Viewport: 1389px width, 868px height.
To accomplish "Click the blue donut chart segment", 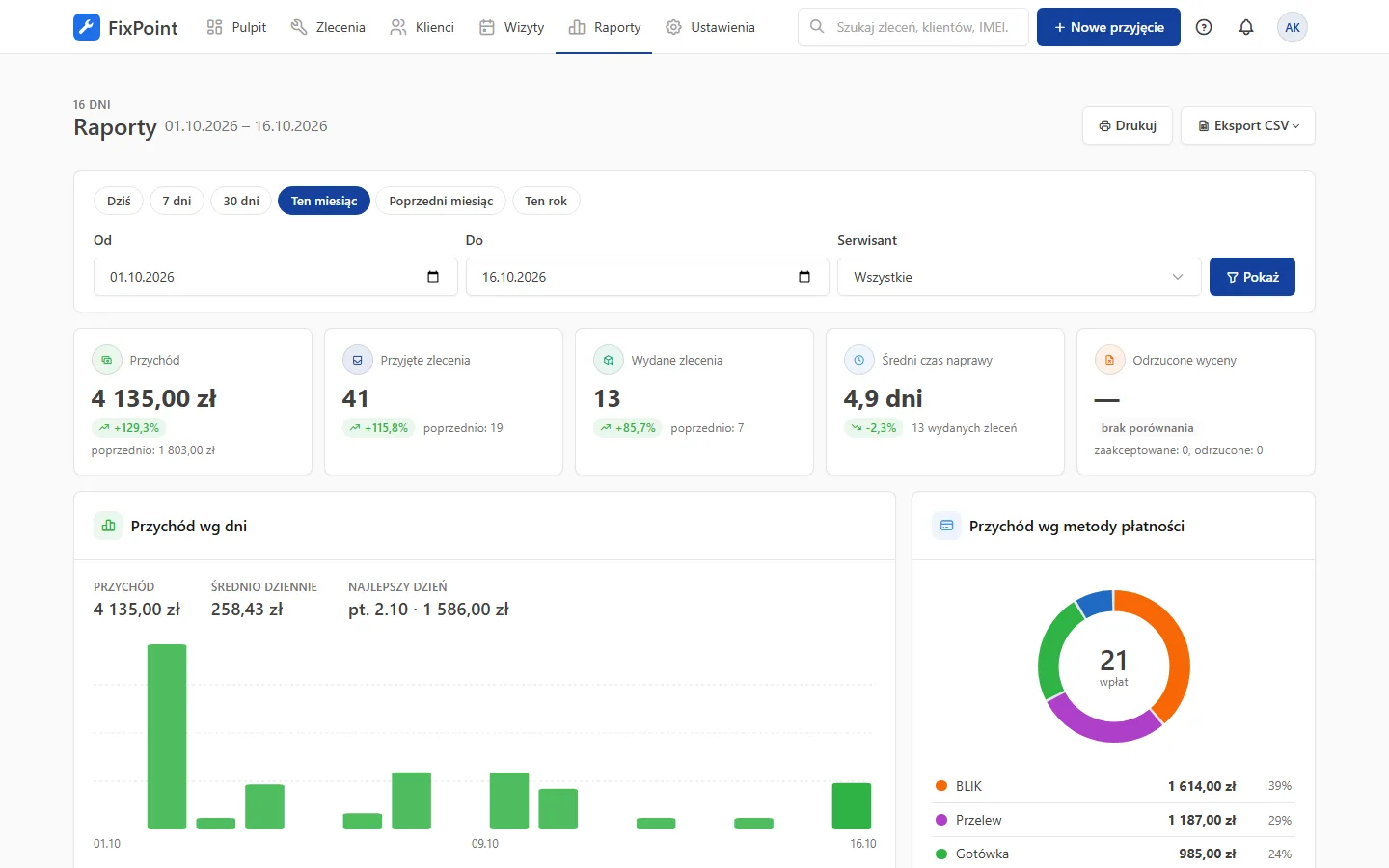I will coord(1097,601).
